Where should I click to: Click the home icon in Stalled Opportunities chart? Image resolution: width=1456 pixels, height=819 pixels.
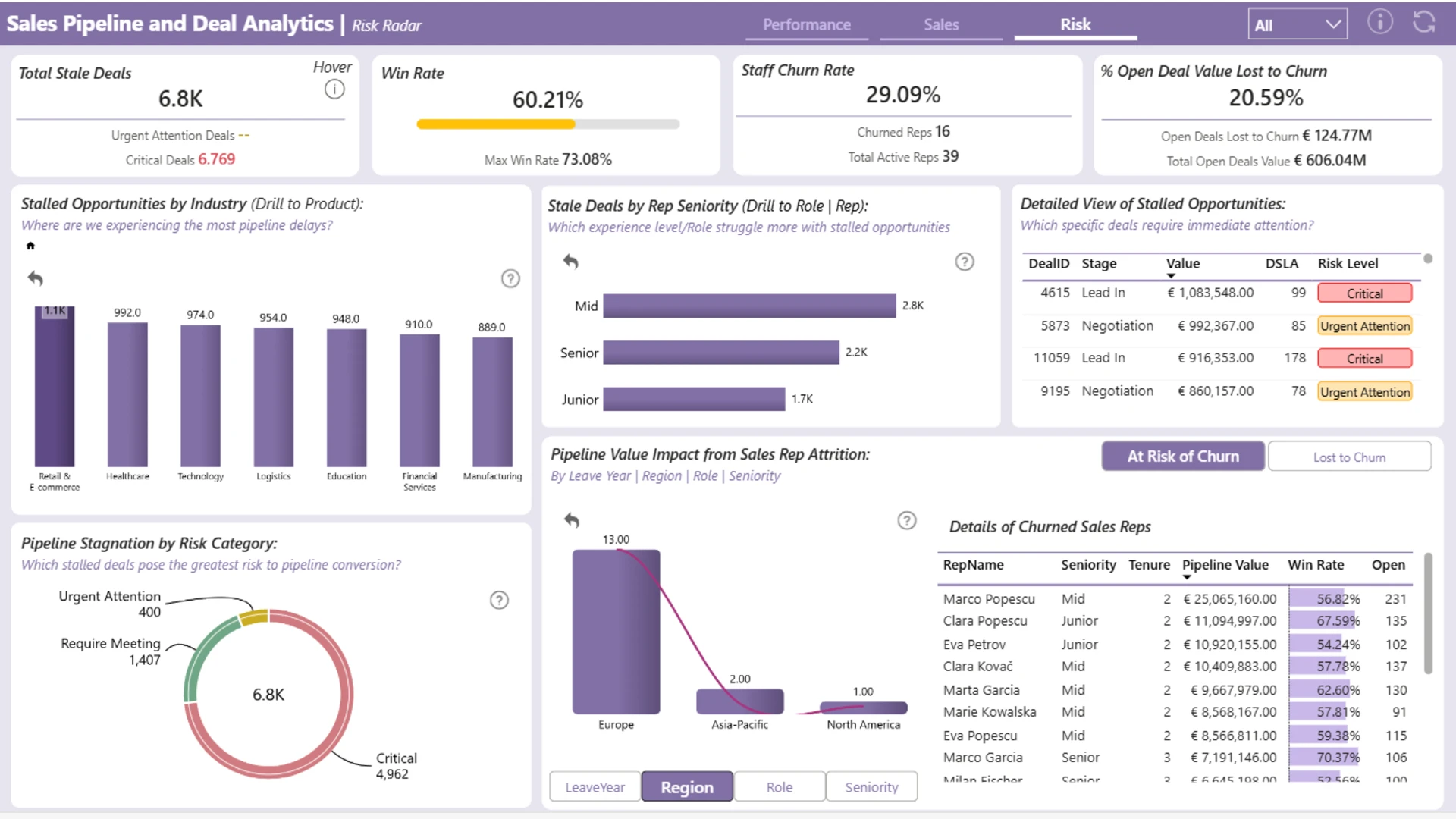click(30, 246)
